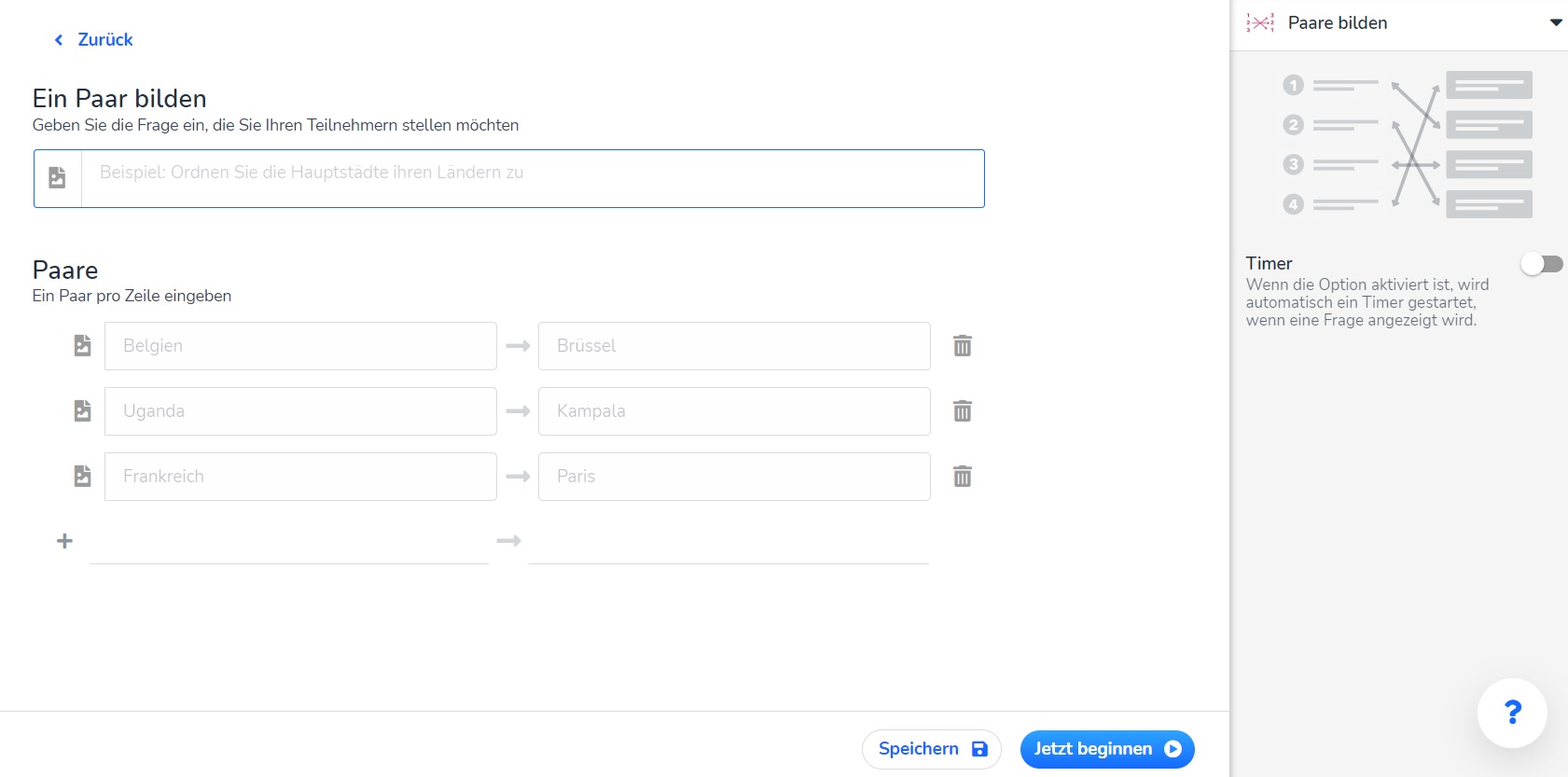The image size is (1568, 777).
Task: Select the Paris answer field
Action: tap(734, 477)
